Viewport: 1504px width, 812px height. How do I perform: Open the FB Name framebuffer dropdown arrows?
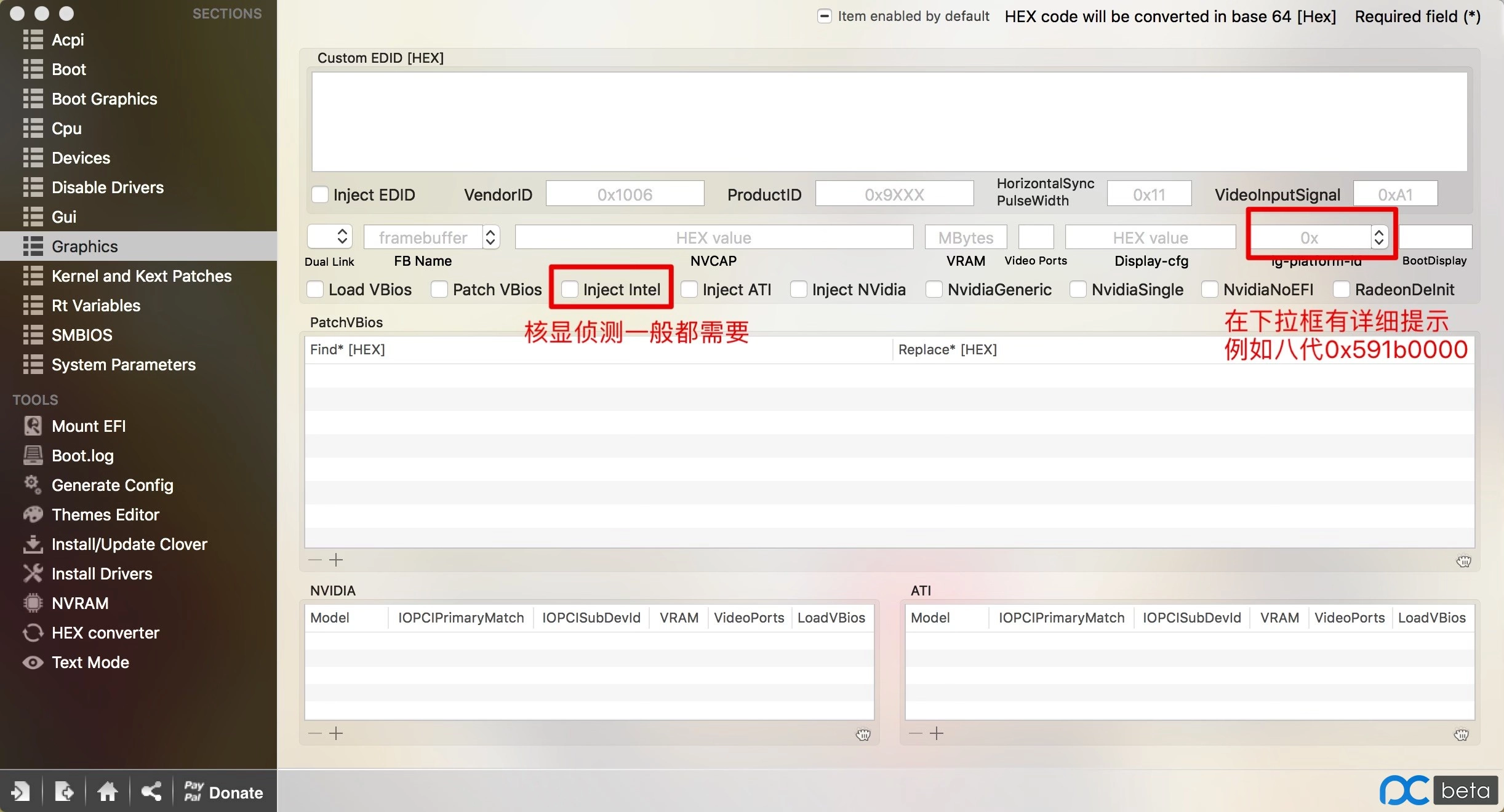[x=490, y=237]
